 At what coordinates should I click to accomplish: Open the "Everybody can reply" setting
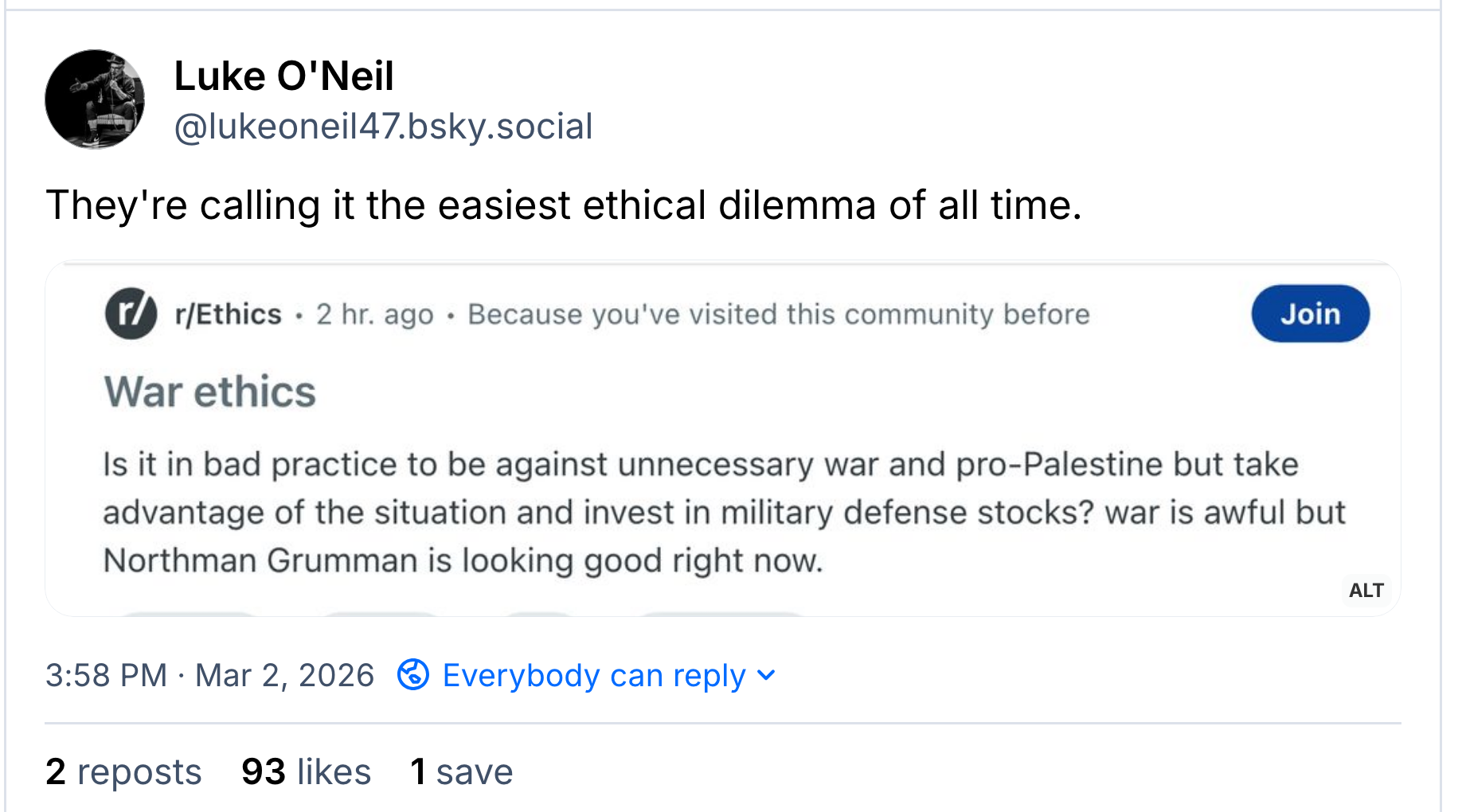[x=593, y=675]
